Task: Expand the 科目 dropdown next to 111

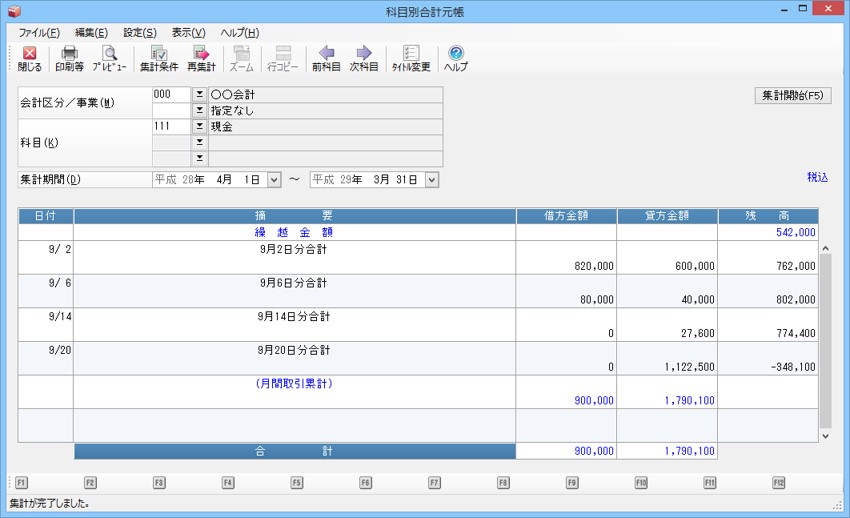Action: click(x=198, y=127)
